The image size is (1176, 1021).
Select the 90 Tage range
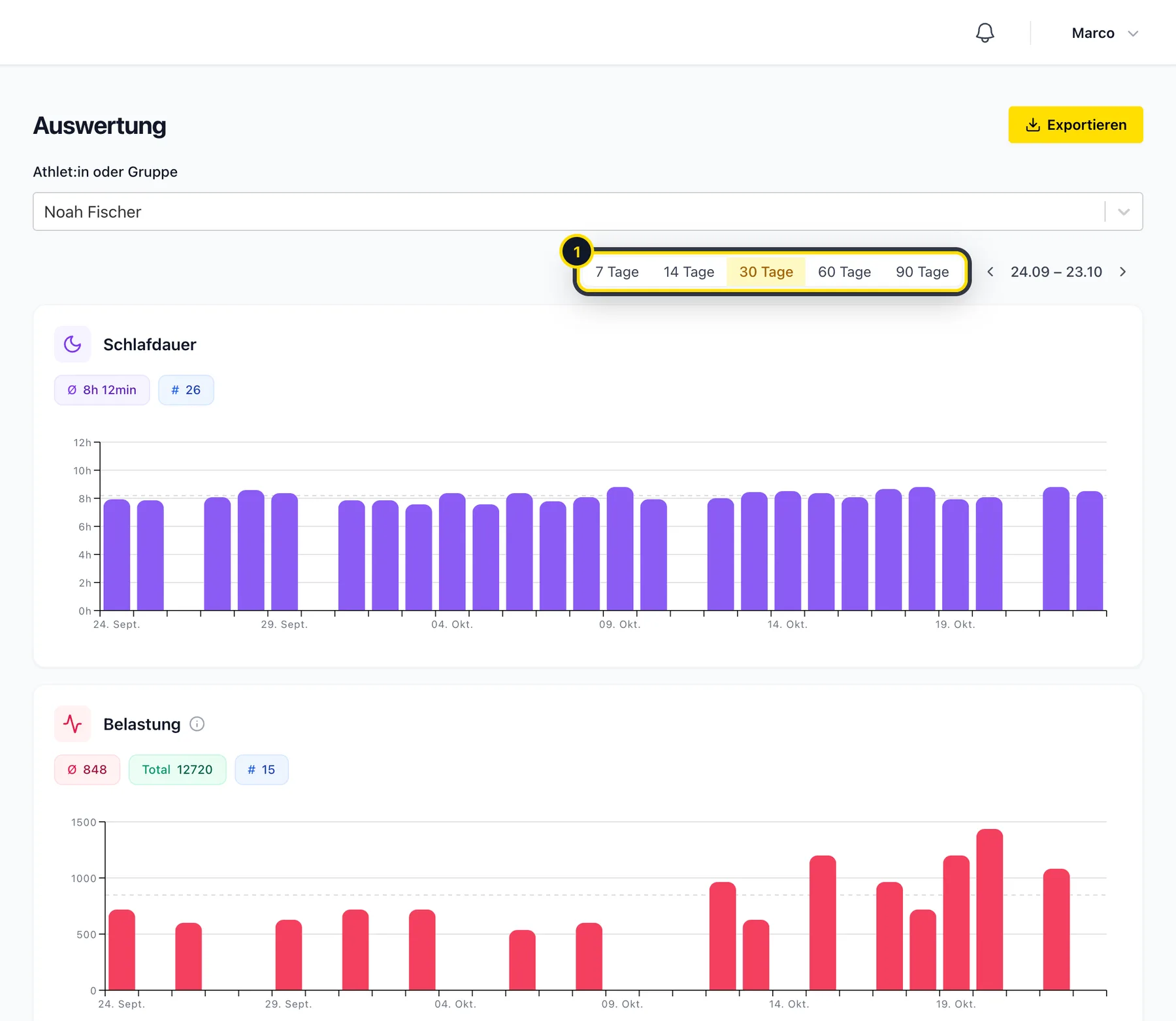coord(922,272)
